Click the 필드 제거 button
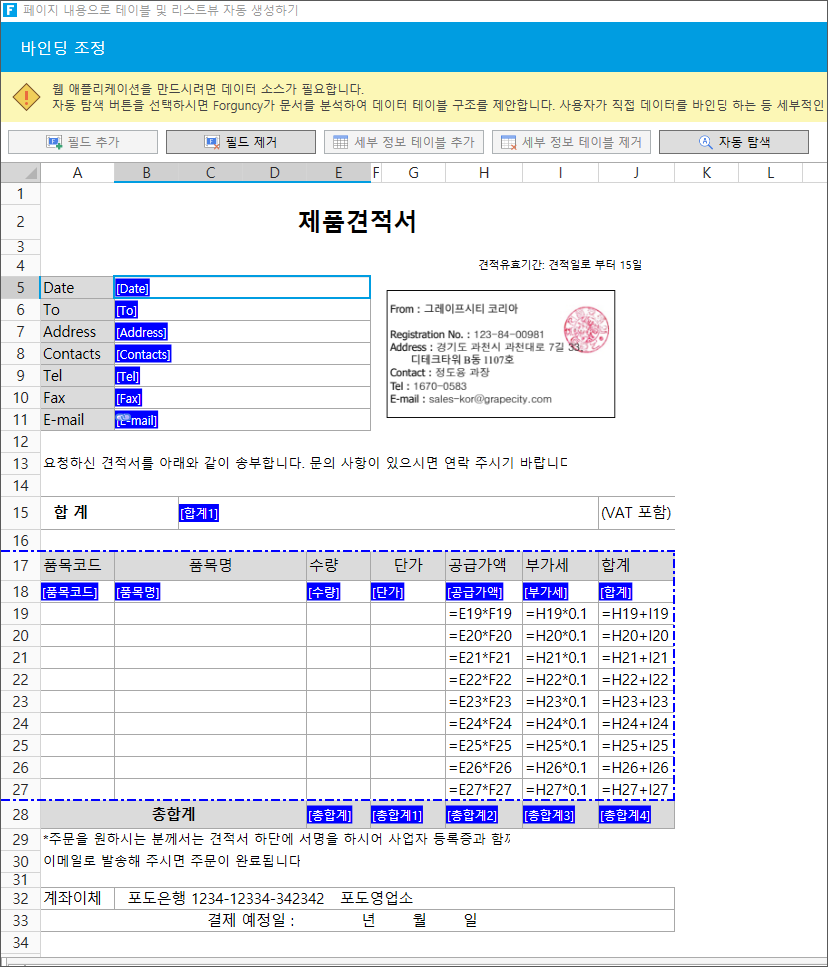Viewport: 828px width, 967px height. [240, 142]
